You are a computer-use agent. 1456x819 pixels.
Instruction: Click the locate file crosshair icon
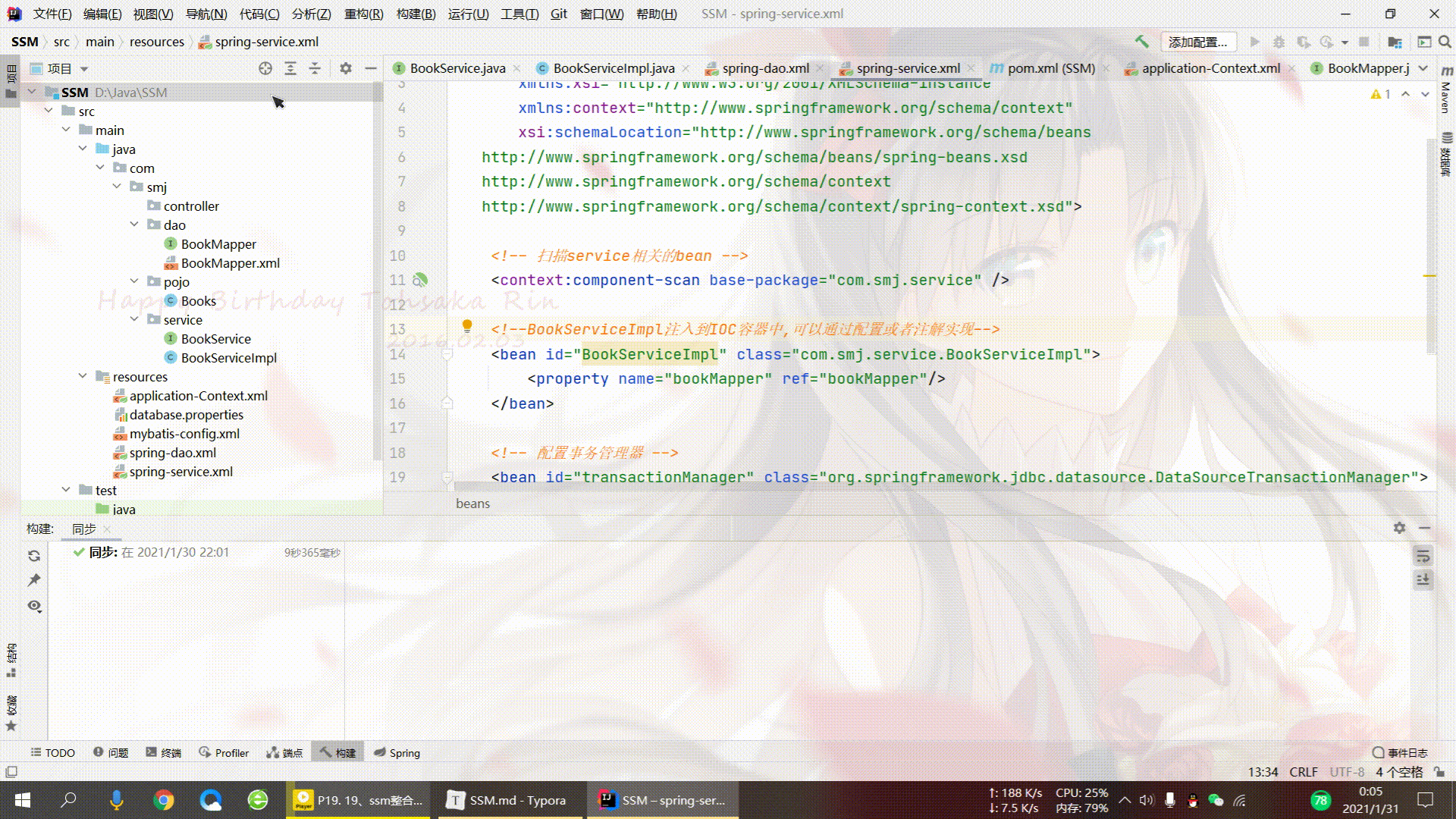point(265,68)
